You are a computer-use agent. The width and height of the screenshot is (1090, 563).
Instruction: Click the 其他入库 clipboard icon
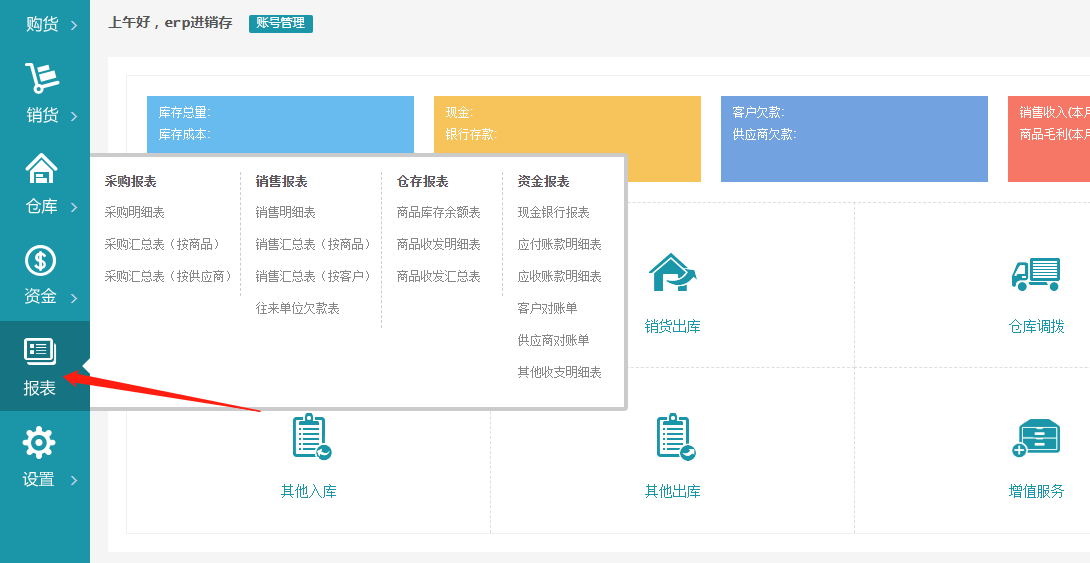pyautogui.click(x=310, y=438)
